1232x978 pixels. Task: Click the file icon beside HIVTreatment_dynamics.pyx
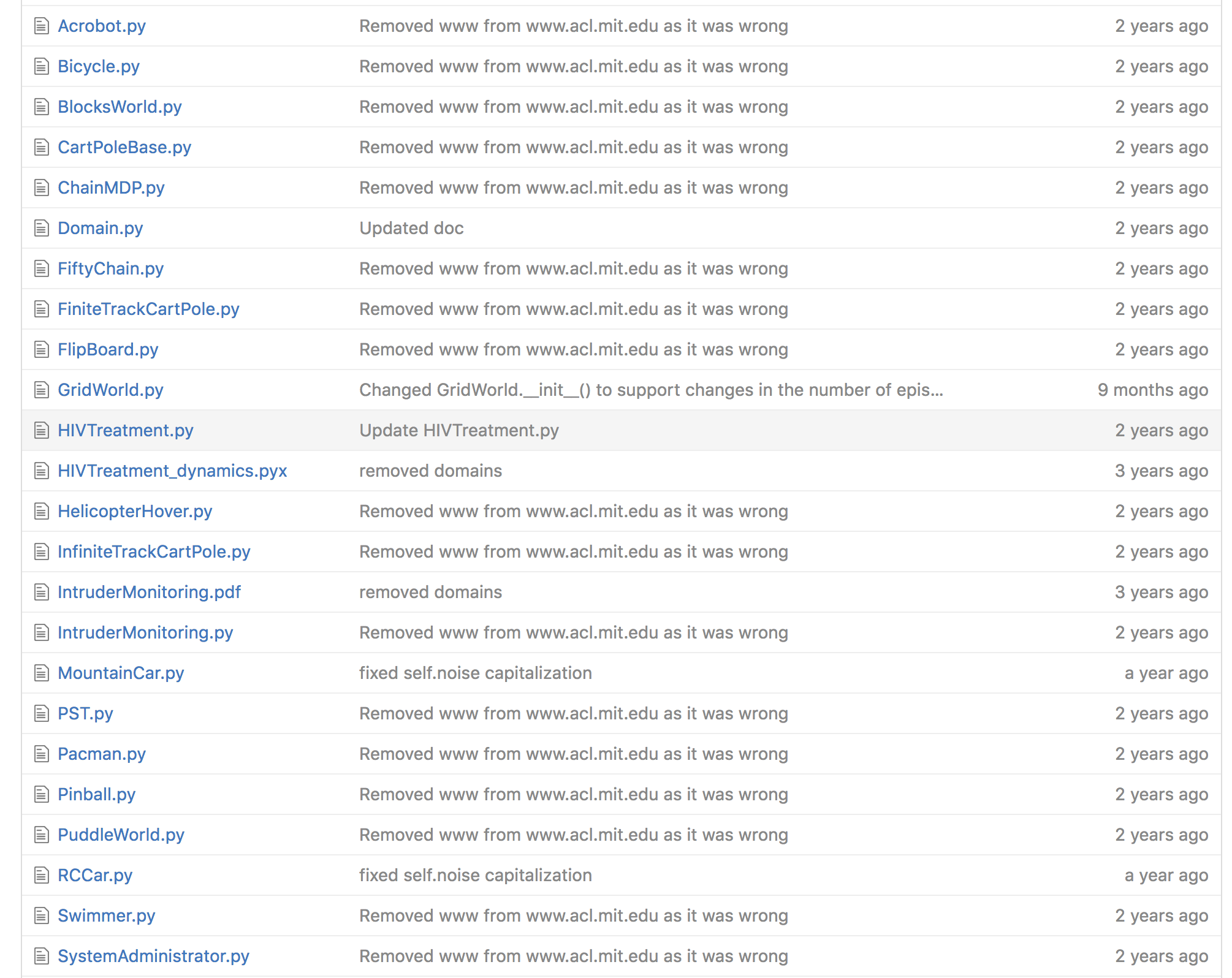tap(41, 471)
